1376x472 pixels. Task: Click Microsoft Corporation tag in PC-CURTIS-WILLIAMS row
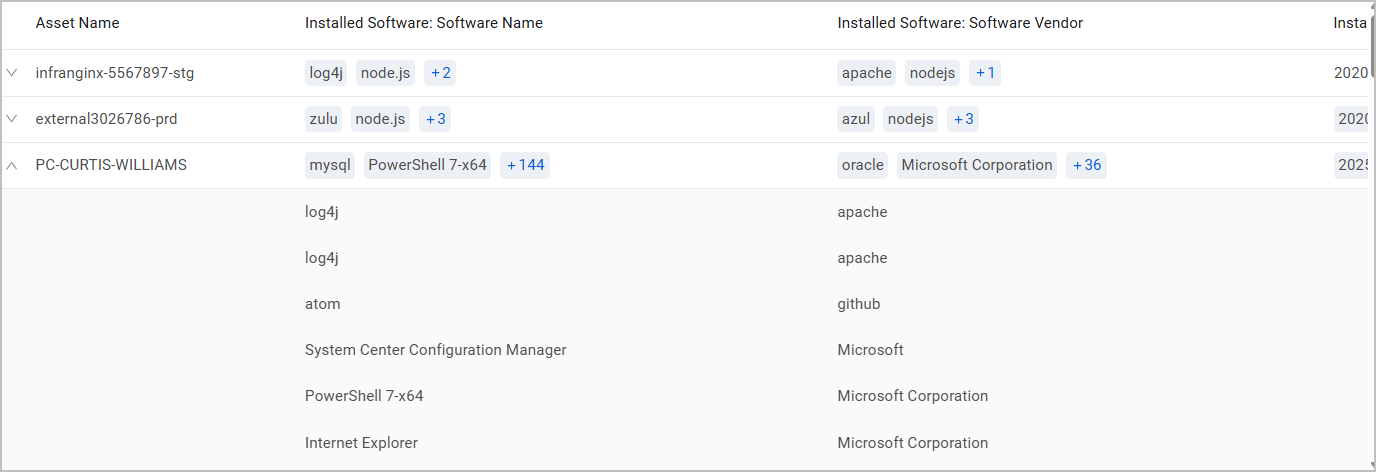tap(977, 165)
